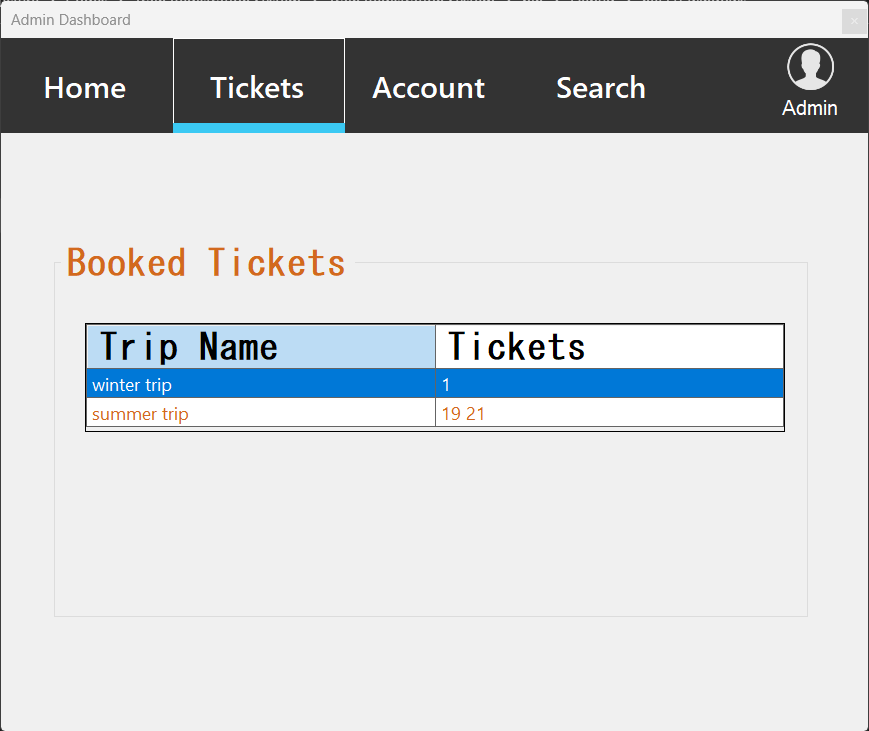Viewport: 869px width, 731px height.
Task: Click the person silhouette inside the circle
Action: (x=809, y=66)
